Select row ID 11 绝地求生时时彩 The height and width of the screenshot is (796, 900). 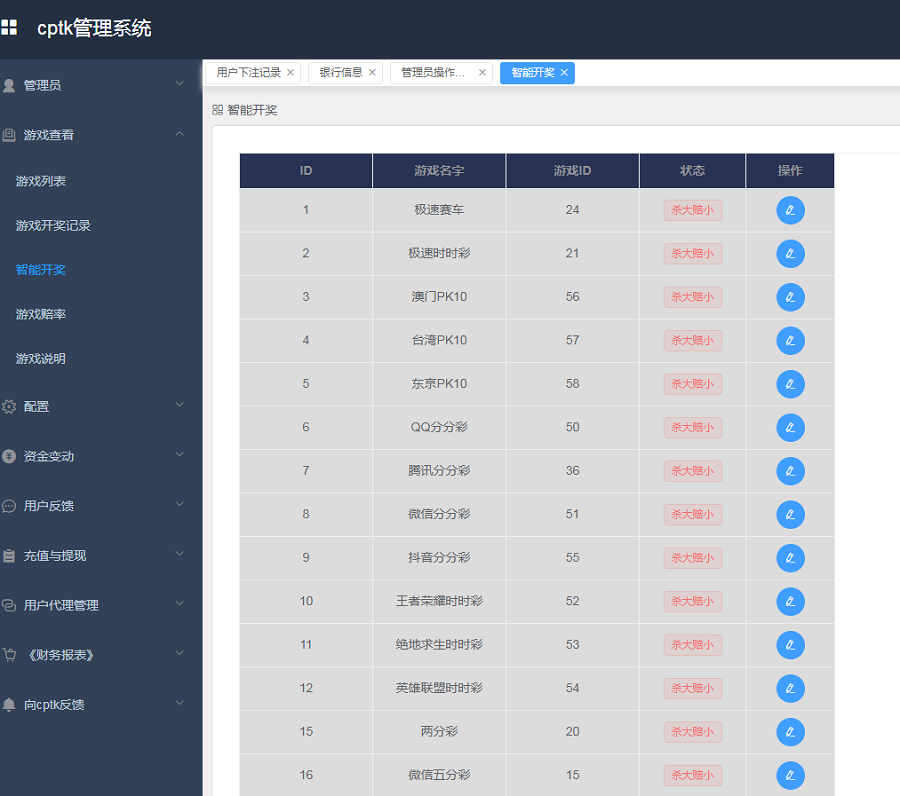tap(438, 645)
